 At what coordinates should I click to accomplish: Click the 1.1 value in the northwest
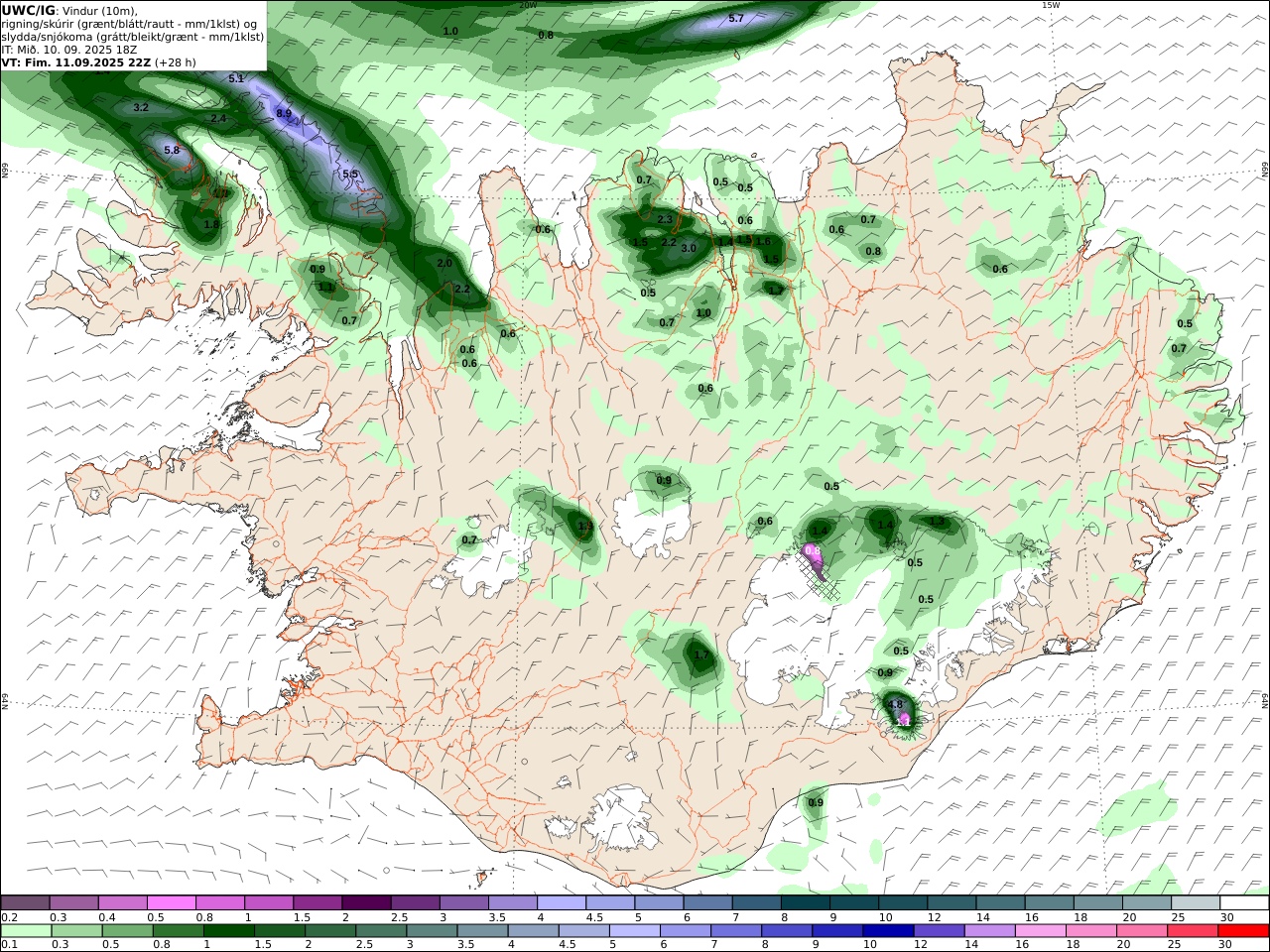[x=325, y=288]
